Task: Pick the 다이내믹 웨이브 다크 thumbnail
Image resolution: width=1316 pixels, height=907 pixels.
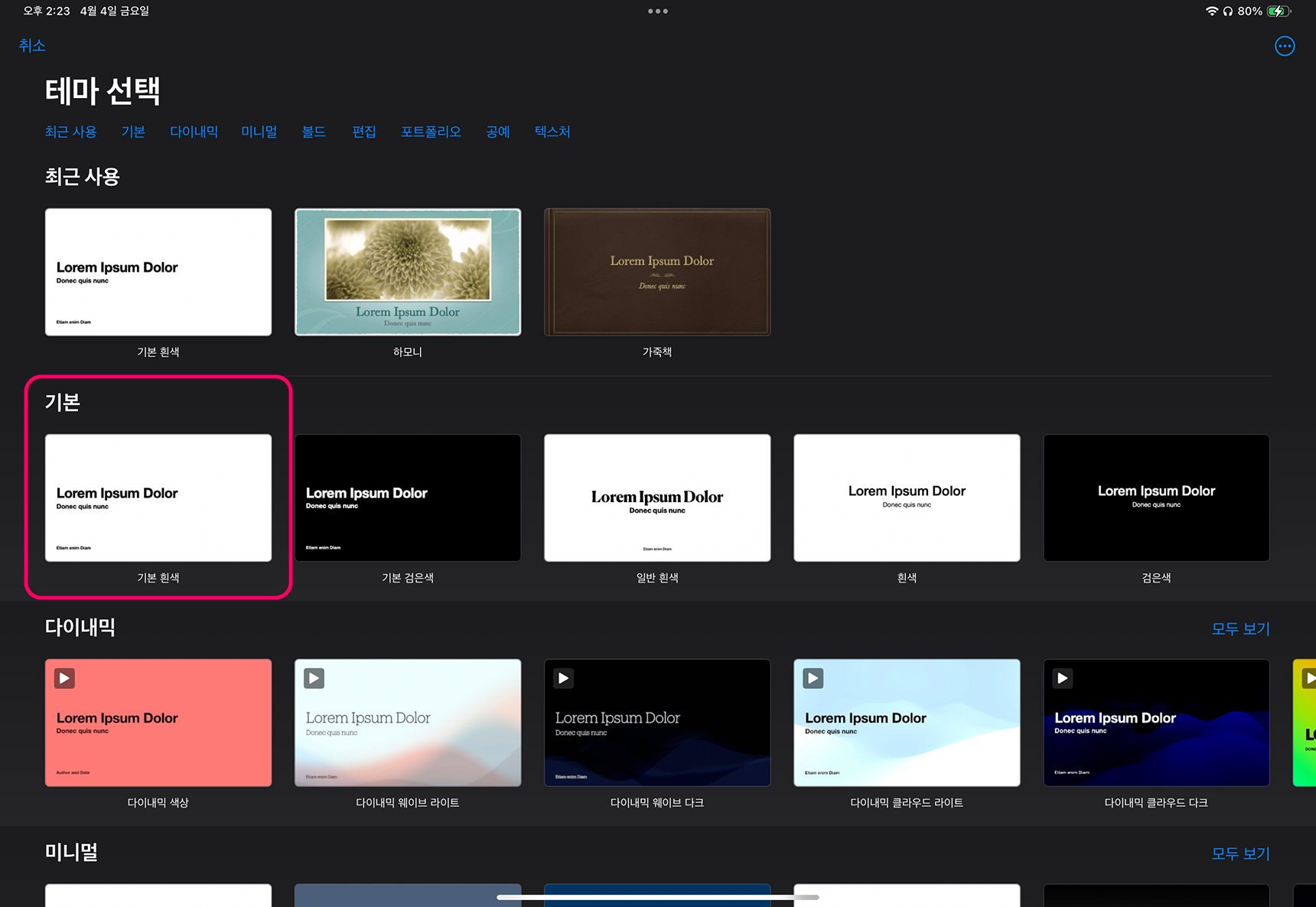Action: point(657,723)
